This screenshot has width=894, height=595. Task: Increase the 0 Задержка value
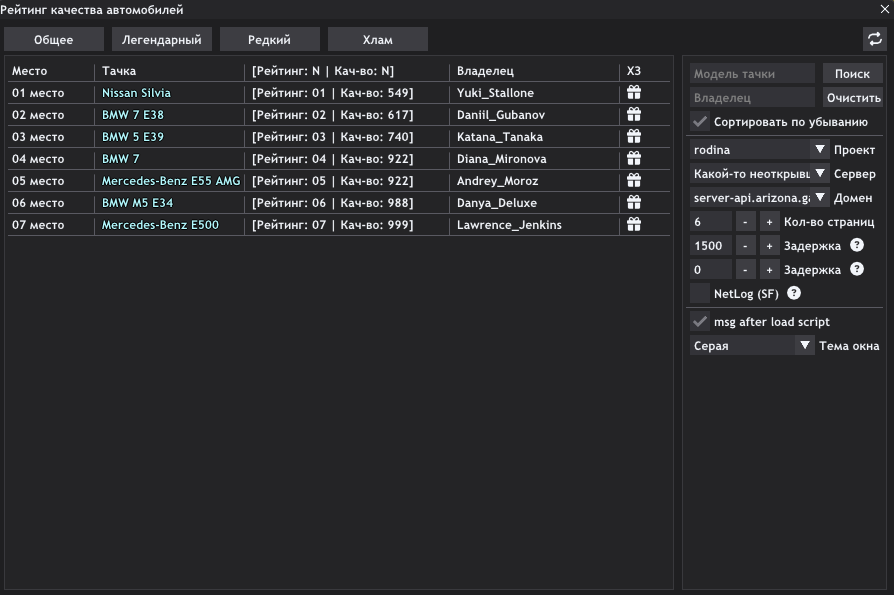pyautogui.click(x=769, y=270)
